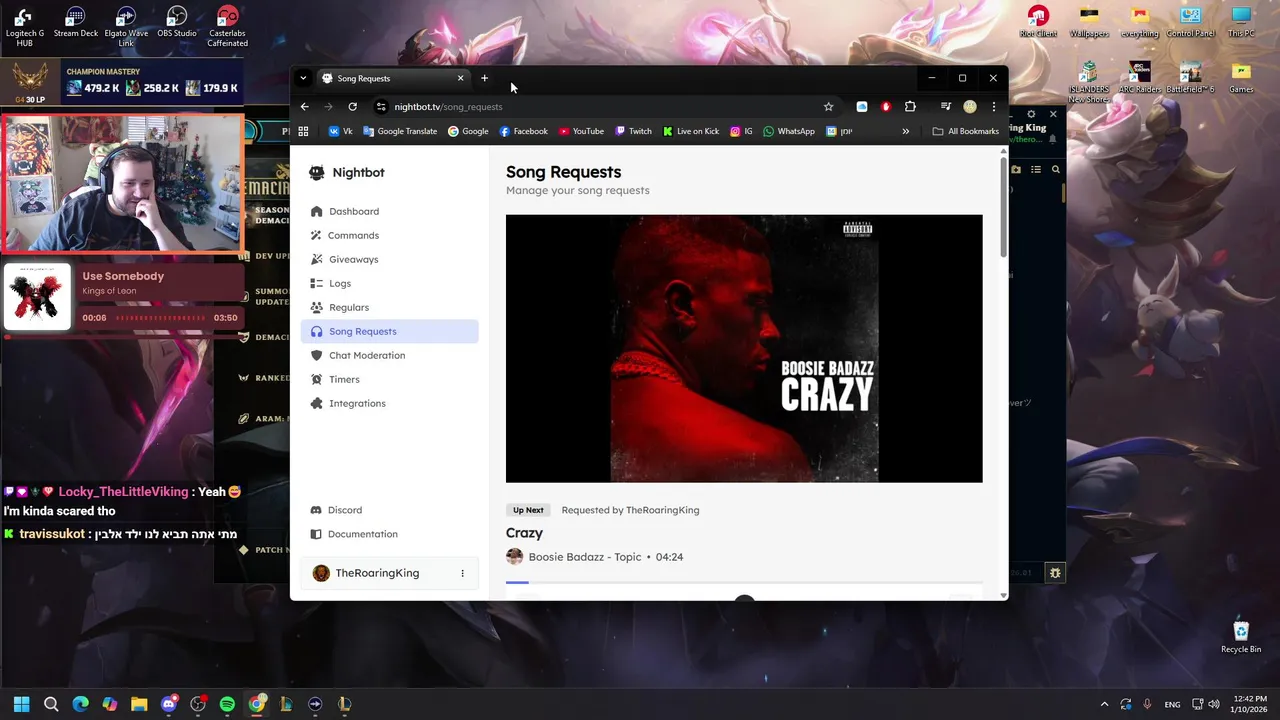
Task: Click the page vertical scrollbar
Action: (x=1003, y=208)
